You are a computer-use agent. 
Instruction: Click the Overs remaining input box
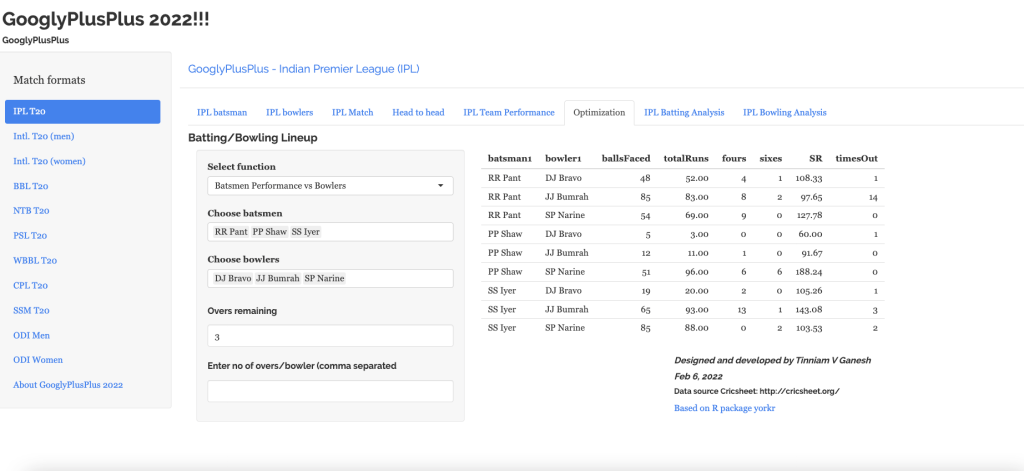pyautogui.click(x=330, y=336)
